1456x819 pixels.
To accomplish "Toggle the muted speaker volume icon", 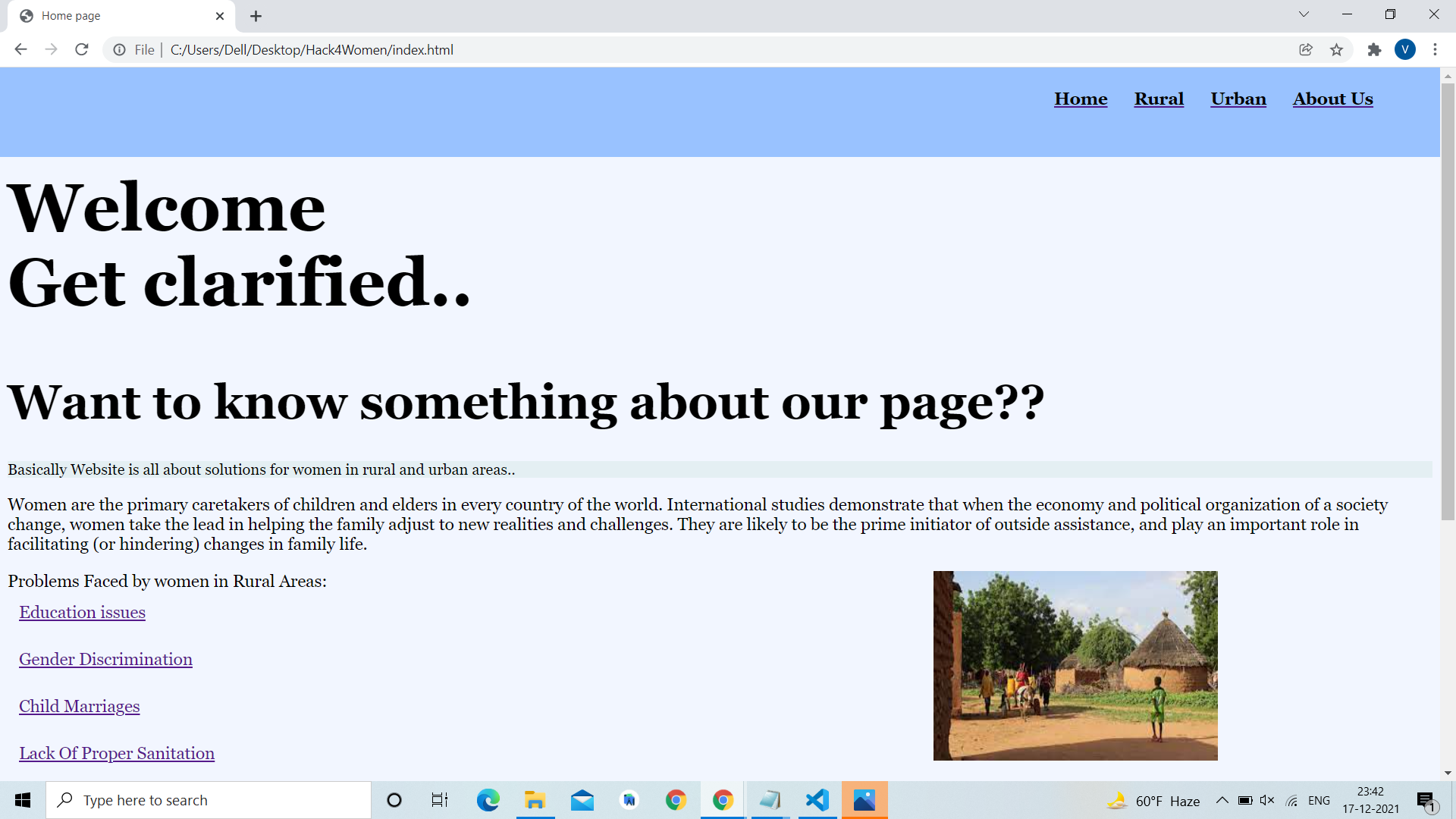I will click(1266, 800).
